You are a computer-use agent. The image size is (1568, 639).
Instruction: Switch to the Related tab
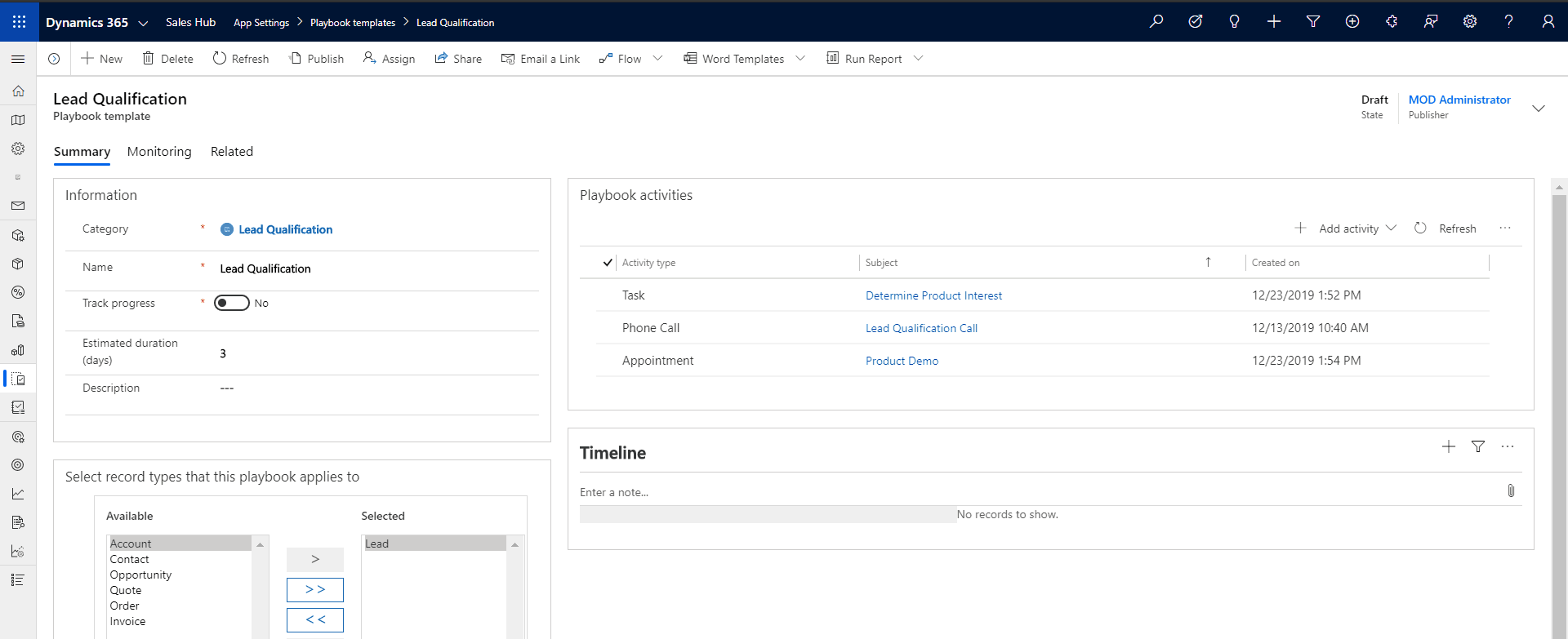coord(232,152)
